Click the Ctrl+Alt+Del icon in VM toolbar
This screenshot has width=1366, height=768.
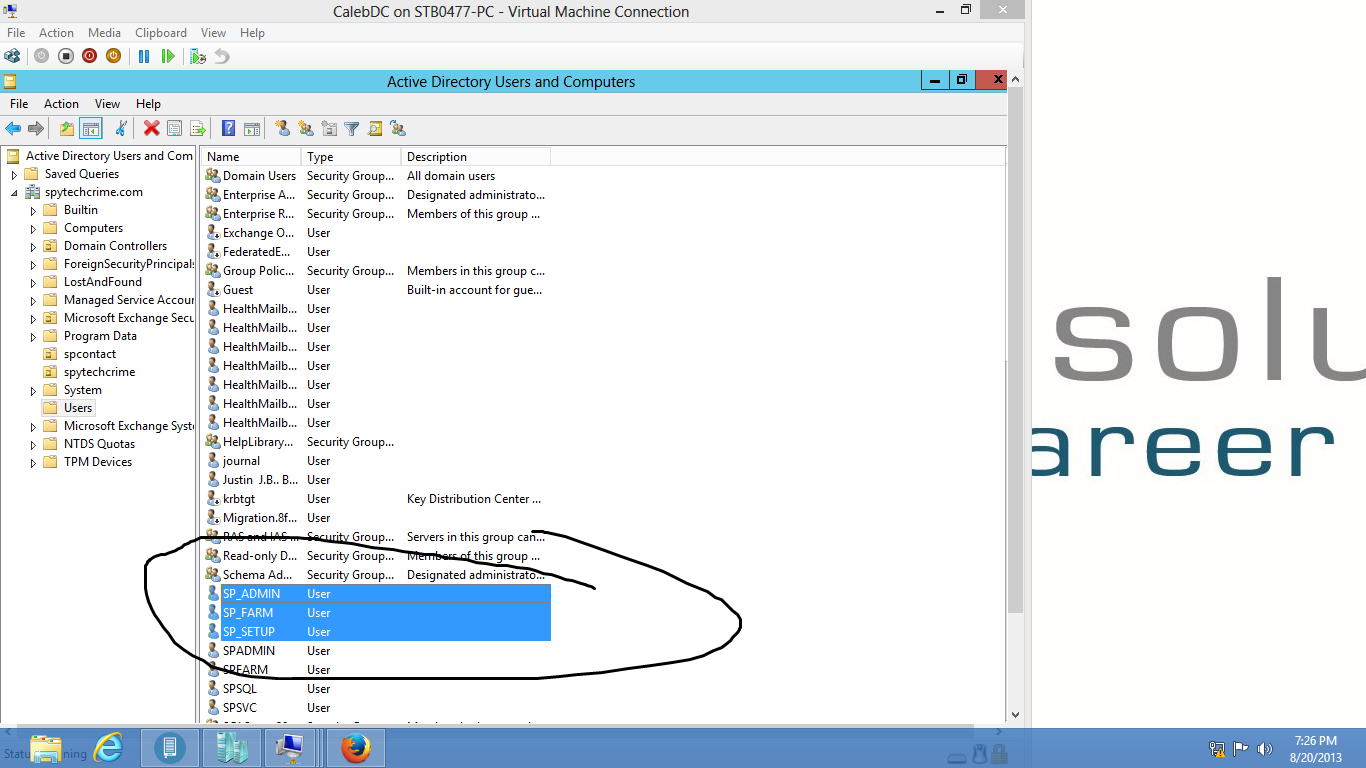[12, 56]
